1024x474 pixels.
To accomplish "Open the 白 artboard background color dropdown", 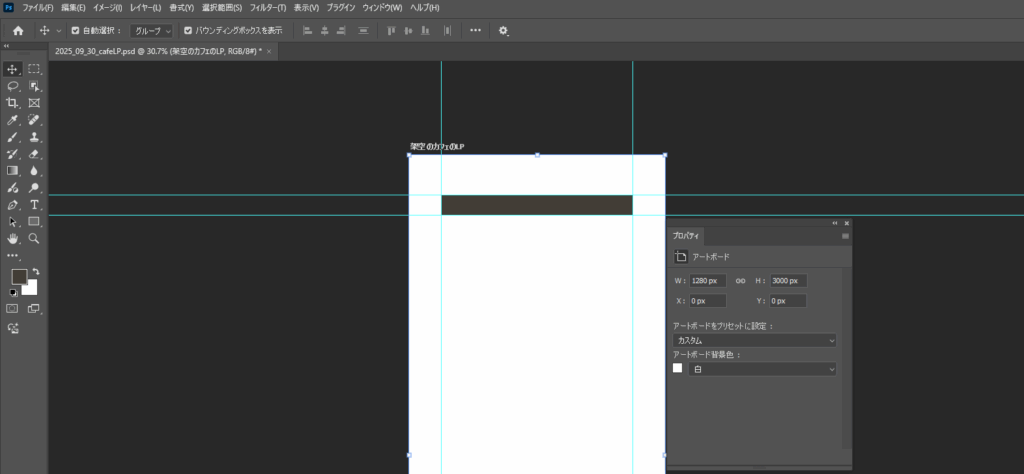I will (x=763, y=369).
